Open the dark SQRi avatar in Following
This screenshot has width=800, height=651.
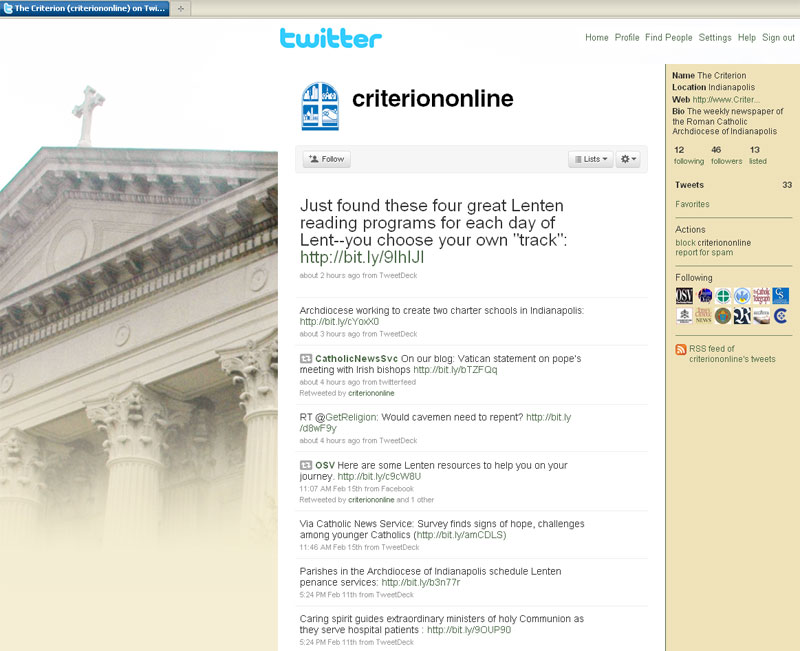[x=742, y=316]
